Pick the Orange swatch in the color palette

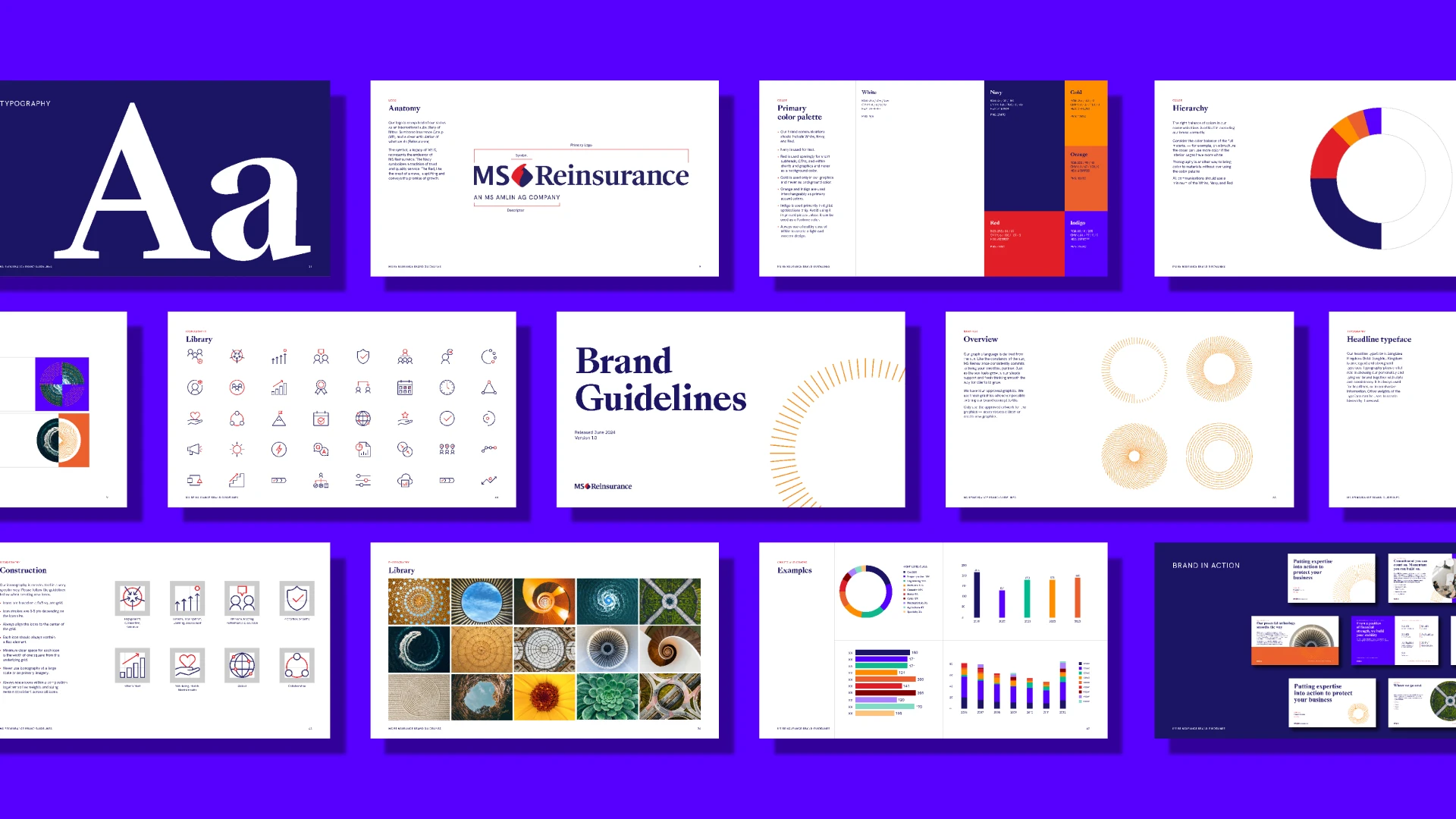pos(1086,178)
